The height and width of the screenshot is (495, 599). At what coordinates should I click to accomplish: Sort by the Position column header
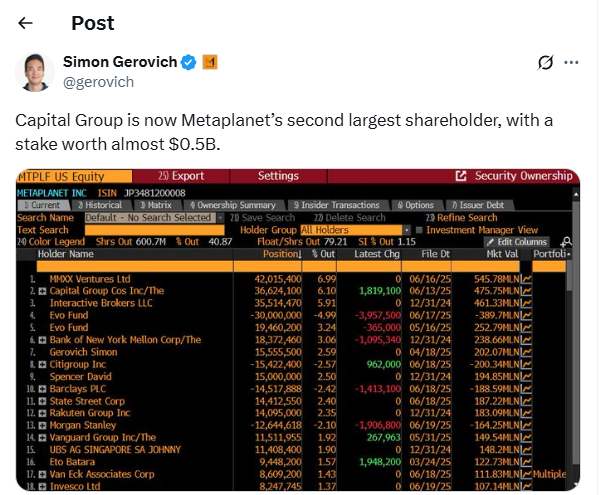click(x=282, y=254)
